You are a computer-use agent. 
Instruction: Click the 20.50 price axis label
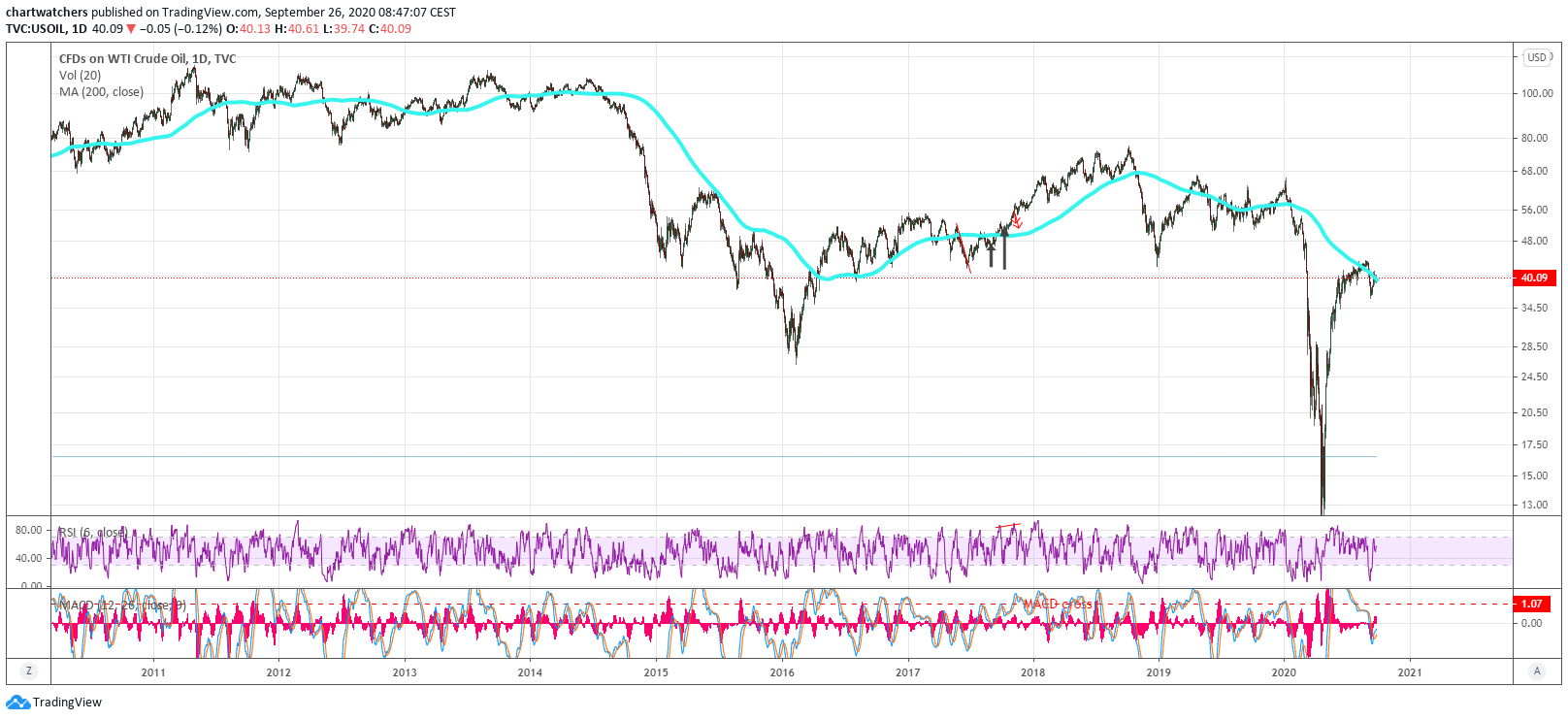tap(1534, 413)
